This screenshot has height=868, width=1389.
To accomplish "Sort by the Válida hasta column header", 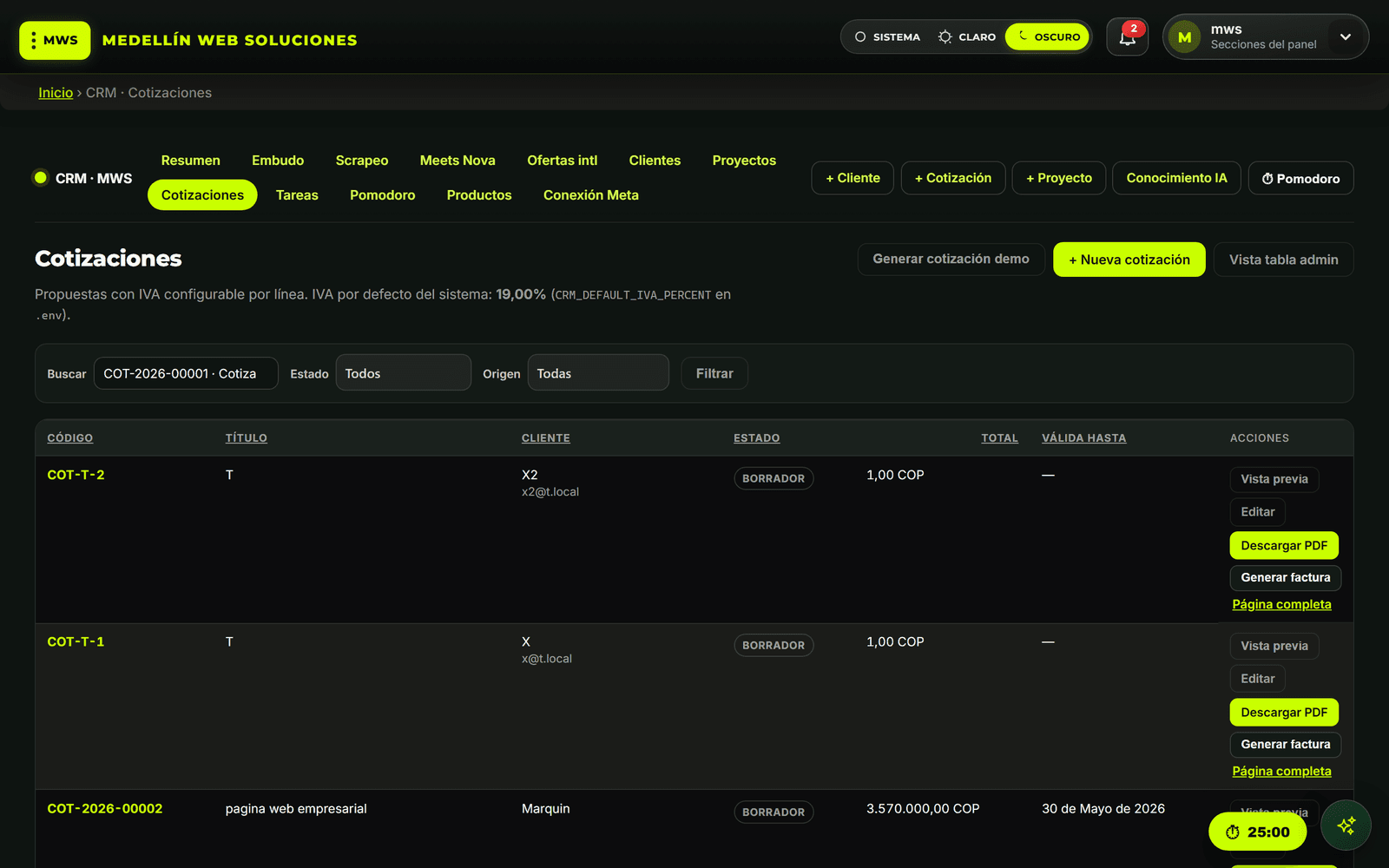I will 1084,438.
